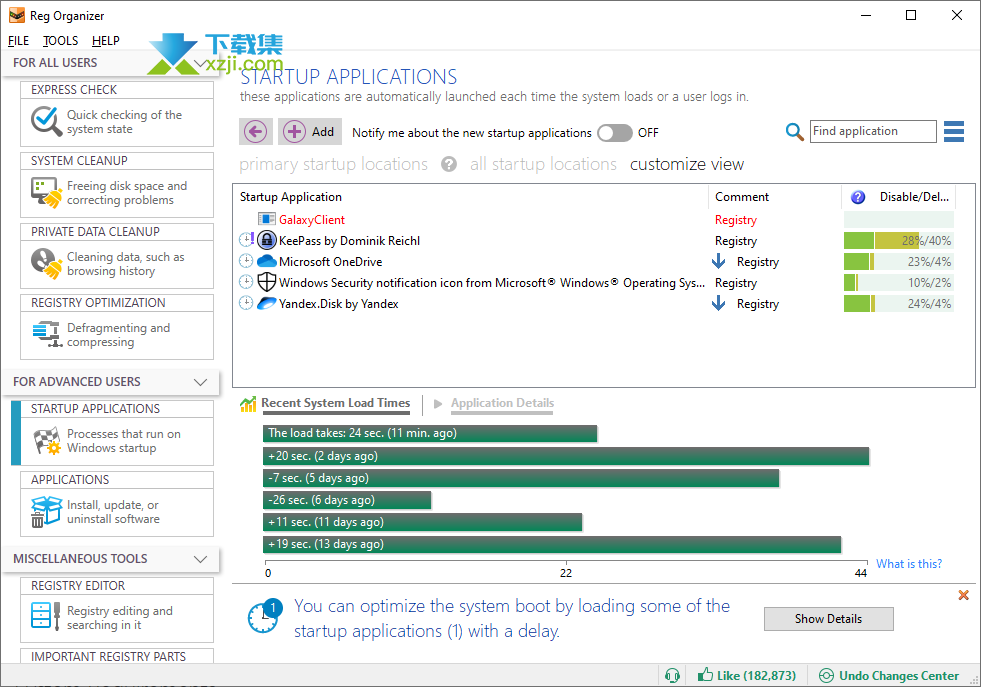The height and width of the screenshot is (687, 981).
Task: Click KeePass 28%/40% disable bar
Action: [898, 240]
